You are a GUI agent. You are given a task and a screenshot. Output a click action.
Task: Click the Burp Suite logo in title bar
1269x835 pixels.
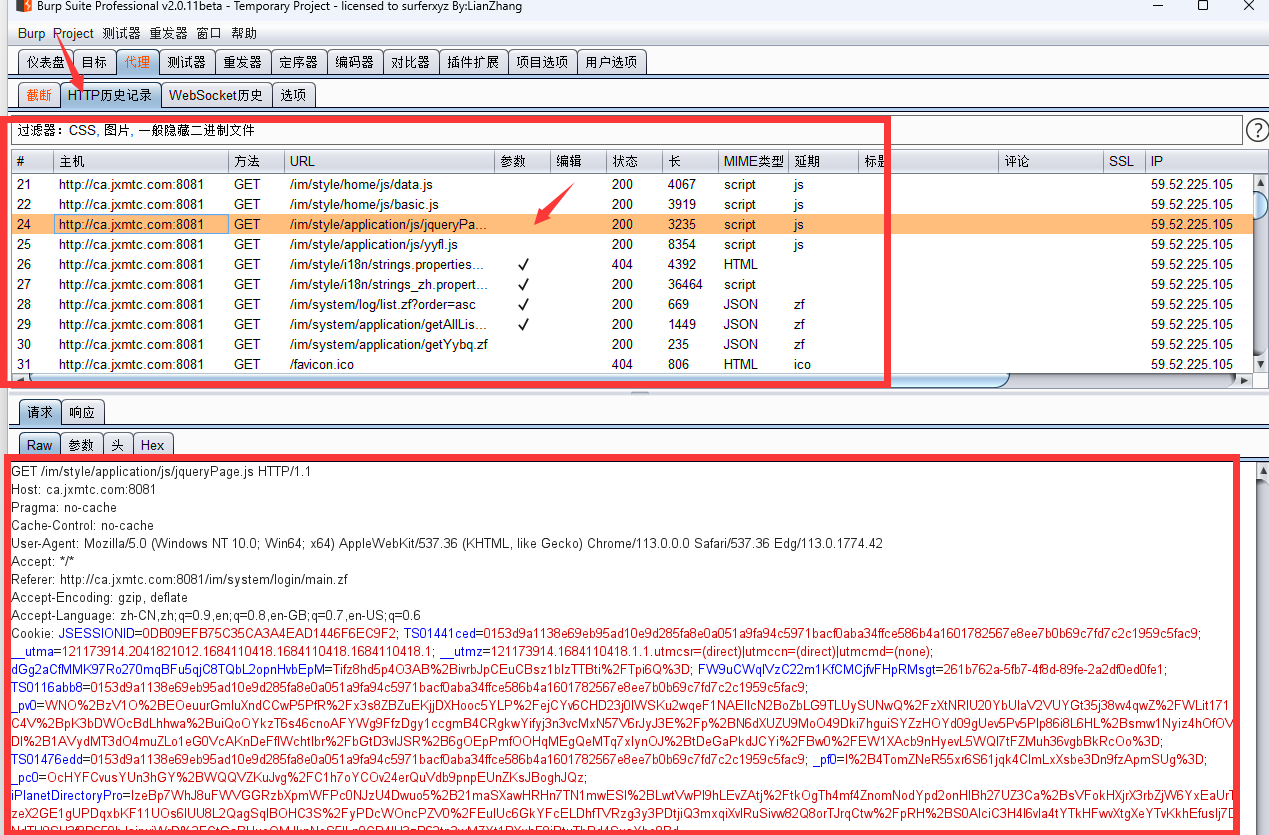point(23,7)
